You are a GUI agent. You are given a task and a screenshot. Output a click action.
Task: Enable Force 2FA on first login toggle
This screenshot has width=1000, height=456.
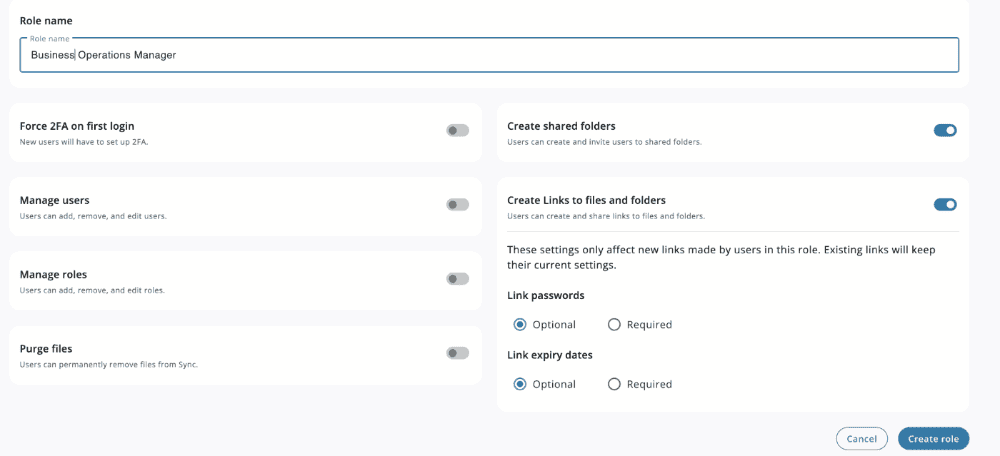[457, 130]
